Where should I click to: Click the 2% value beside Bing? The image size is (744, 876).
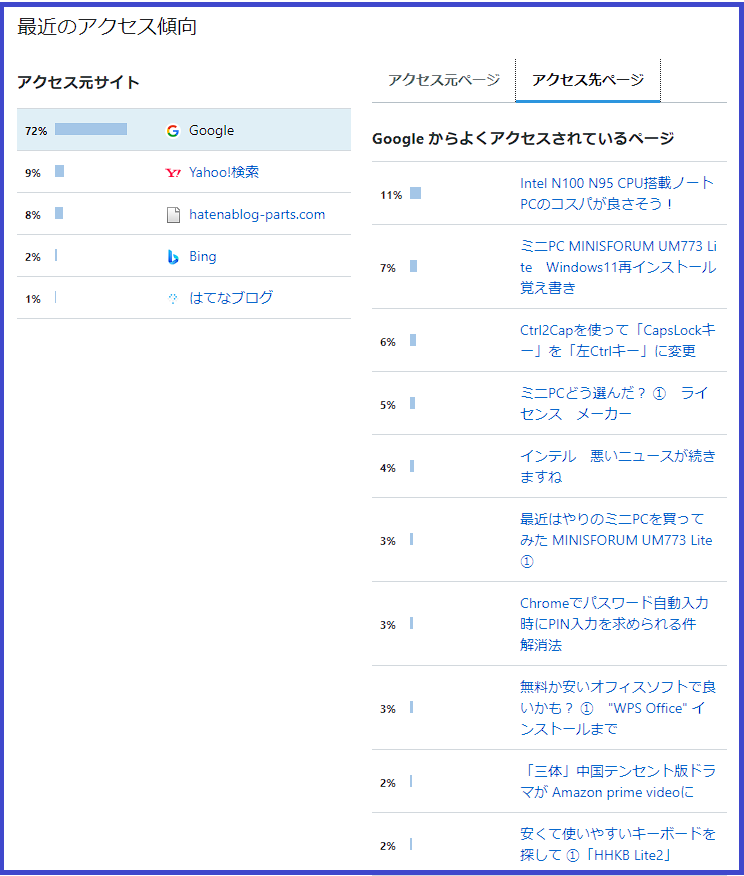[33, 257]
